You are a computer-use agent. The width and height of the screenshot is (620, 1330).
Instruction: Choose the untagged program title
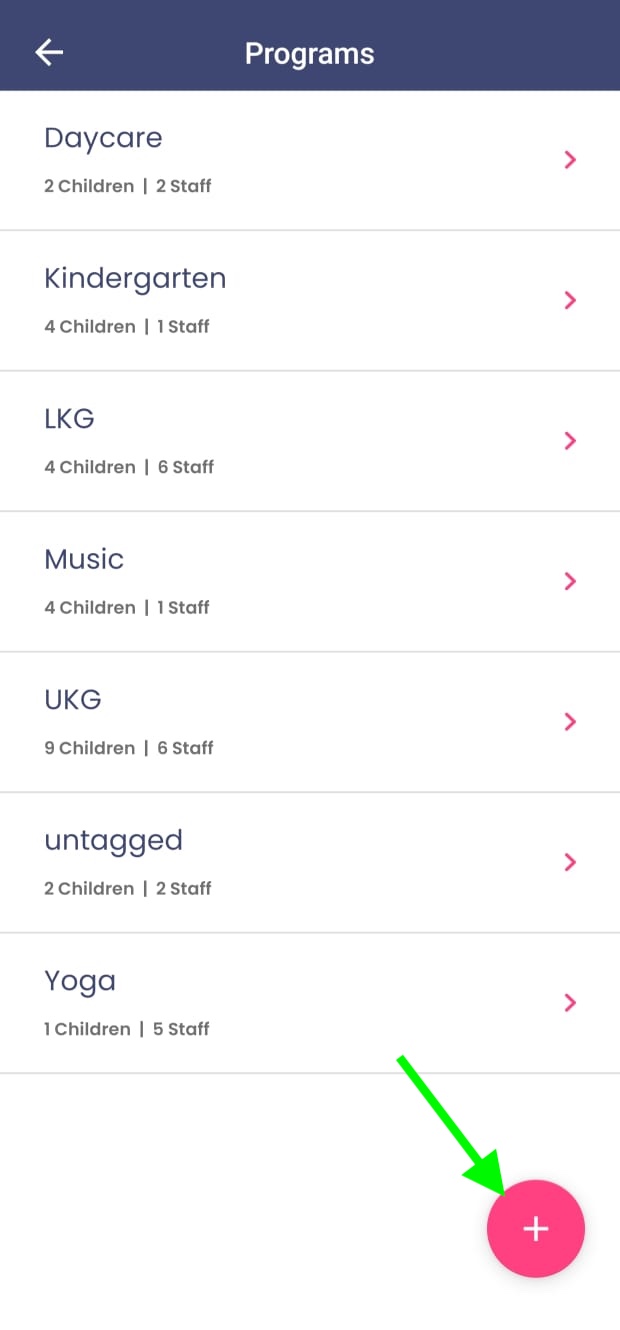(x=113, y=841)
